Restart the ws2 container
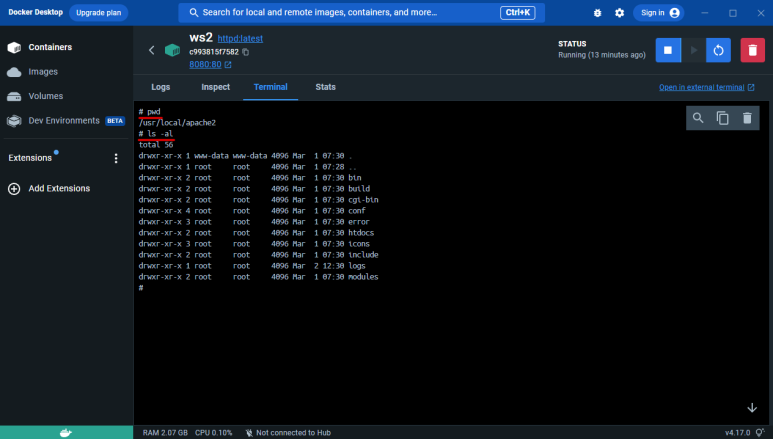The width and height of the screenshot is (773, 439). tap(718, 50)
